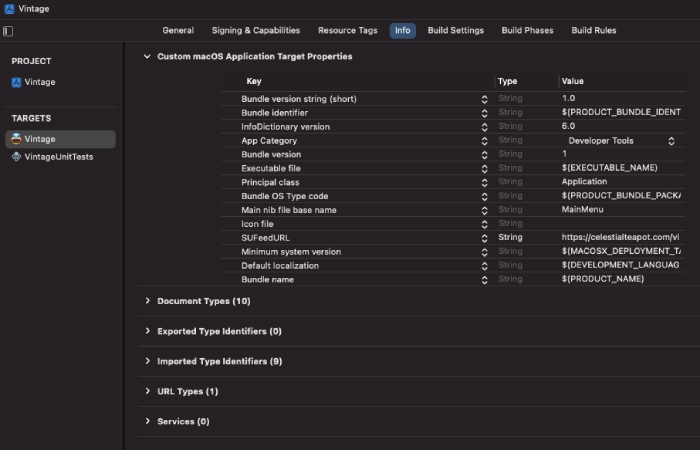Click the https://celestialteapot.com value
The image size is (700, 450).
click(621, 237)
